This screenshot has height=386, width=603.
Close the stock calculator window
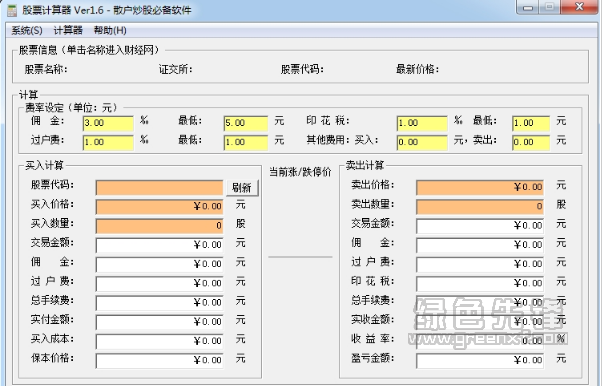(579, 7)
